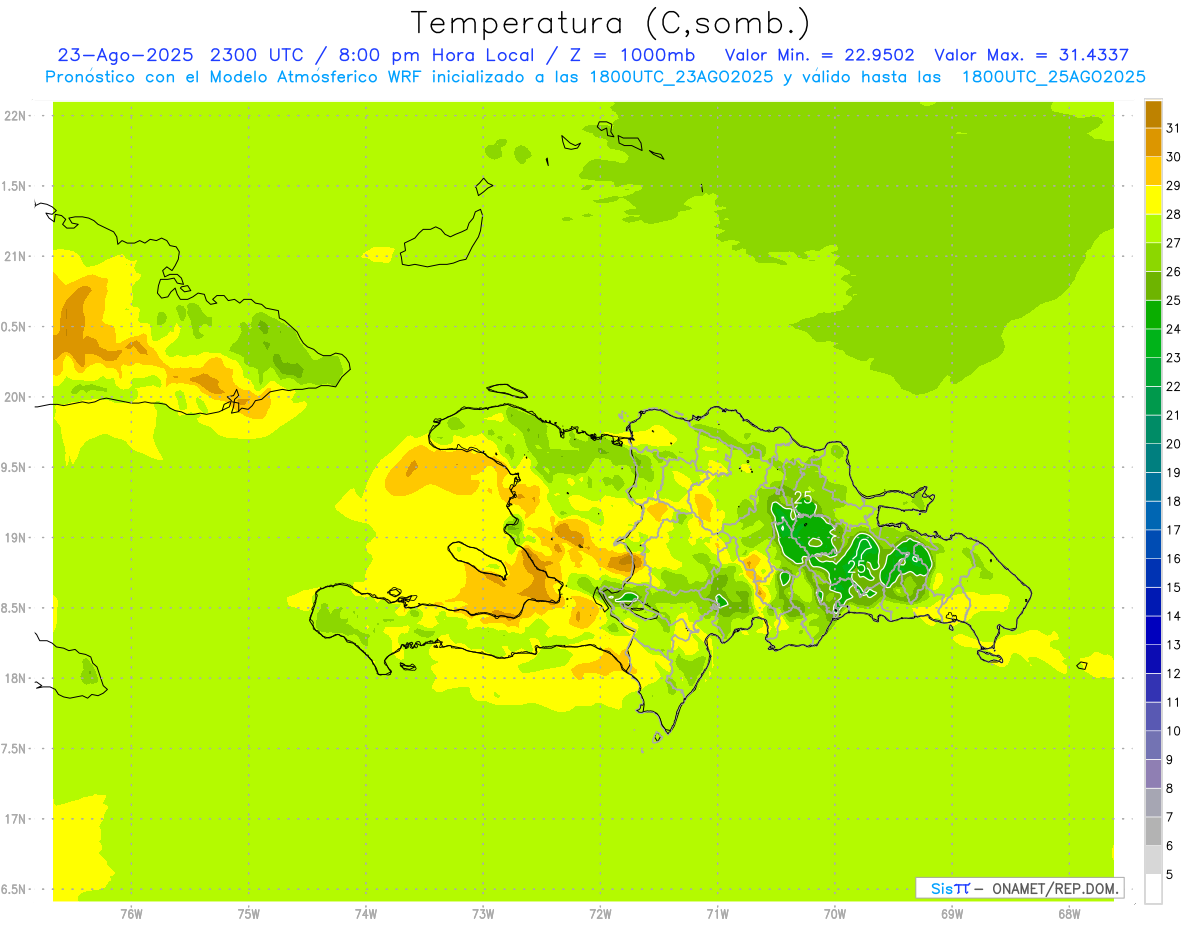
Task: Click the legend value '10'
Action: point(1174,731)
